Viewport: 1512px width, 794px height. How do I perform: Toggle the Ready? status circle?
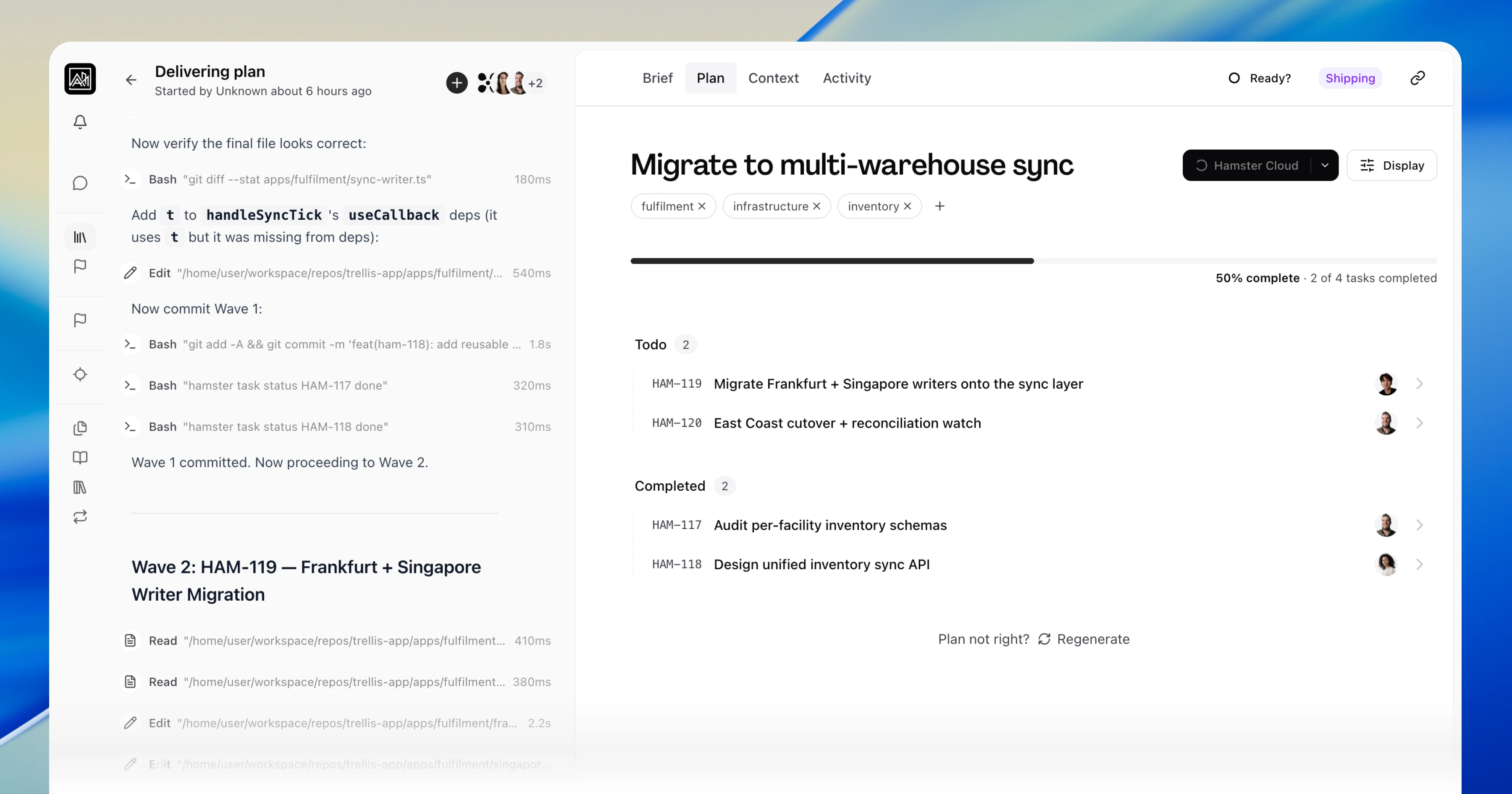tap(1234, 78)
